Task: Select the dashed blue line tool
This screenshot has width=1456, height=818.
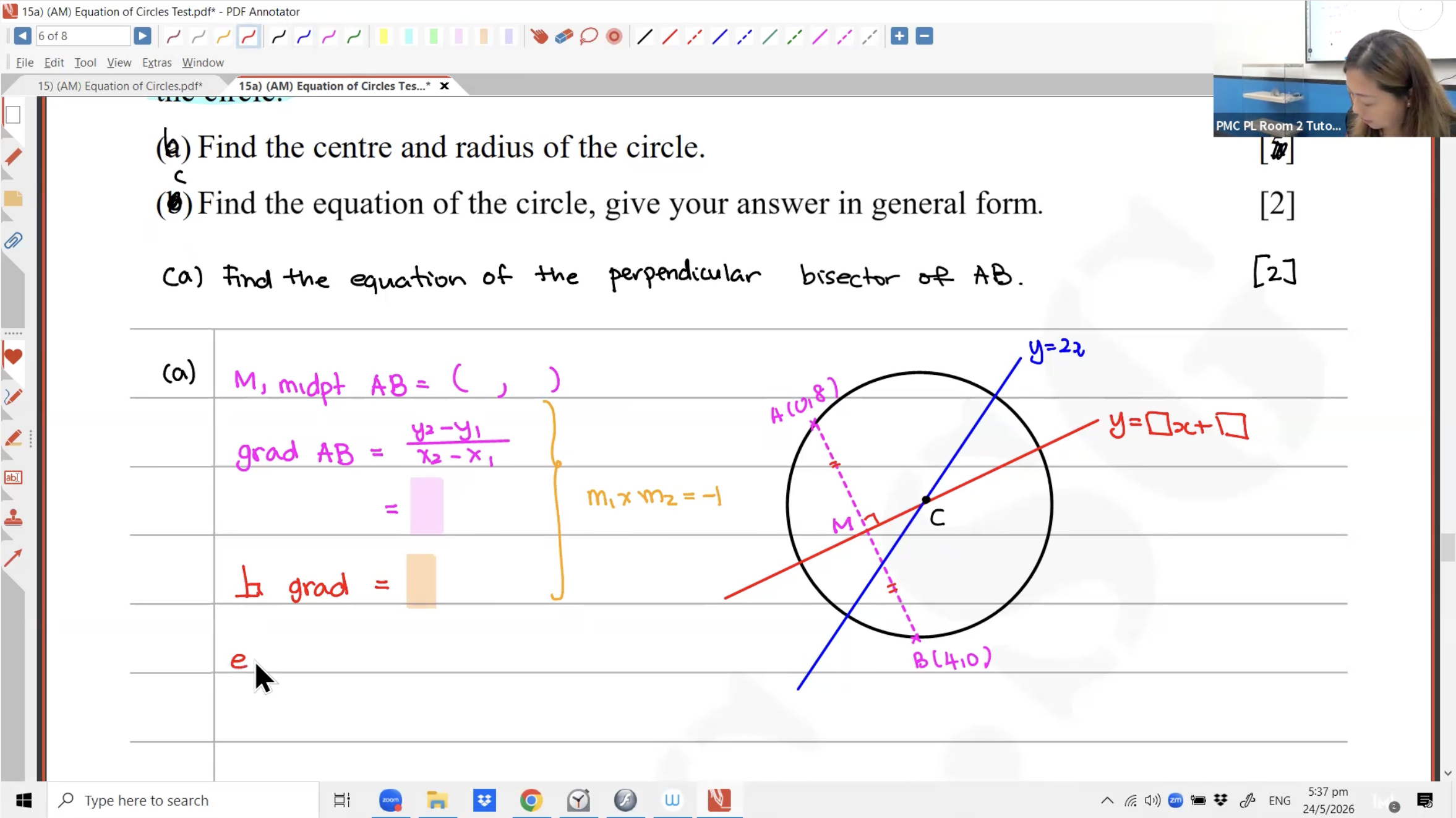Action: 745,37
